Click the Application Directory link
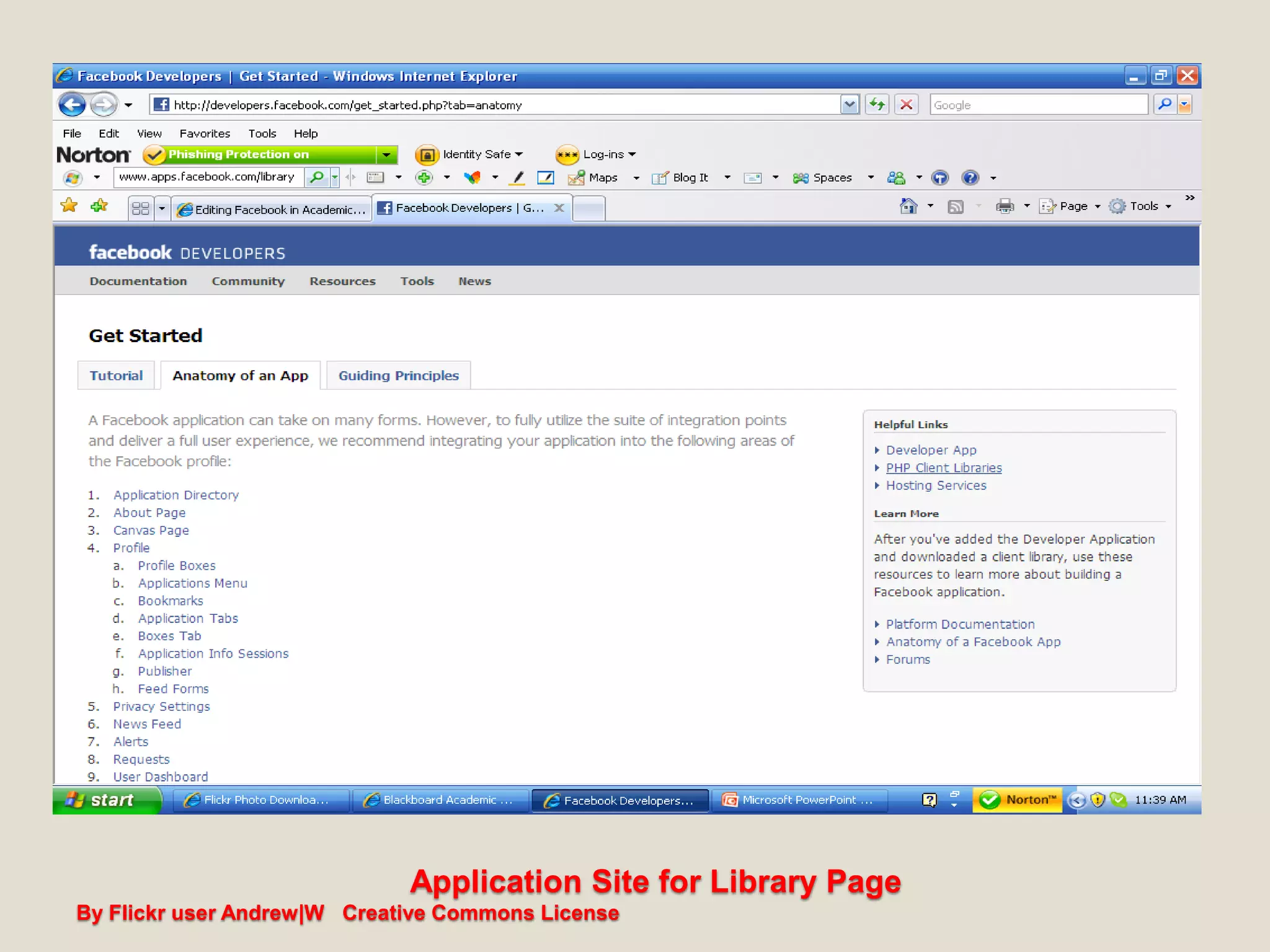The height and width of the screenshot is (952, 1270). [x=176, y=495]
